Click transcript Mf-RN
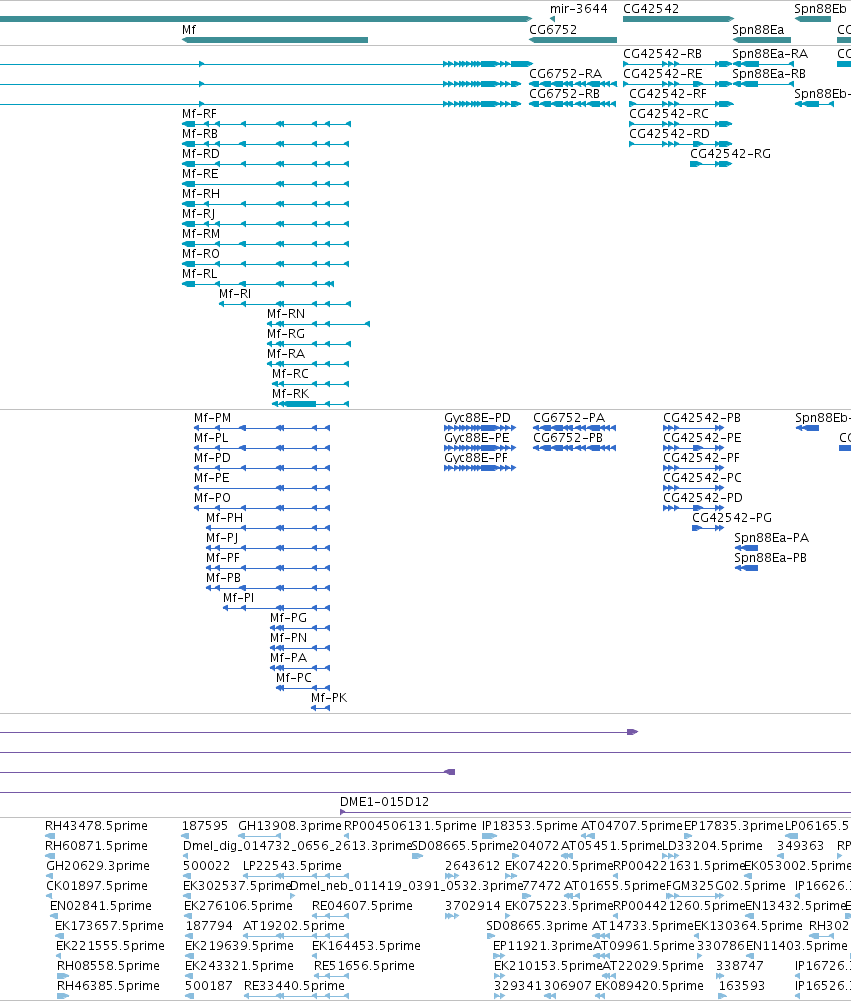The width and height of the screenshot is (851, 1001). (x=286, y=314)
